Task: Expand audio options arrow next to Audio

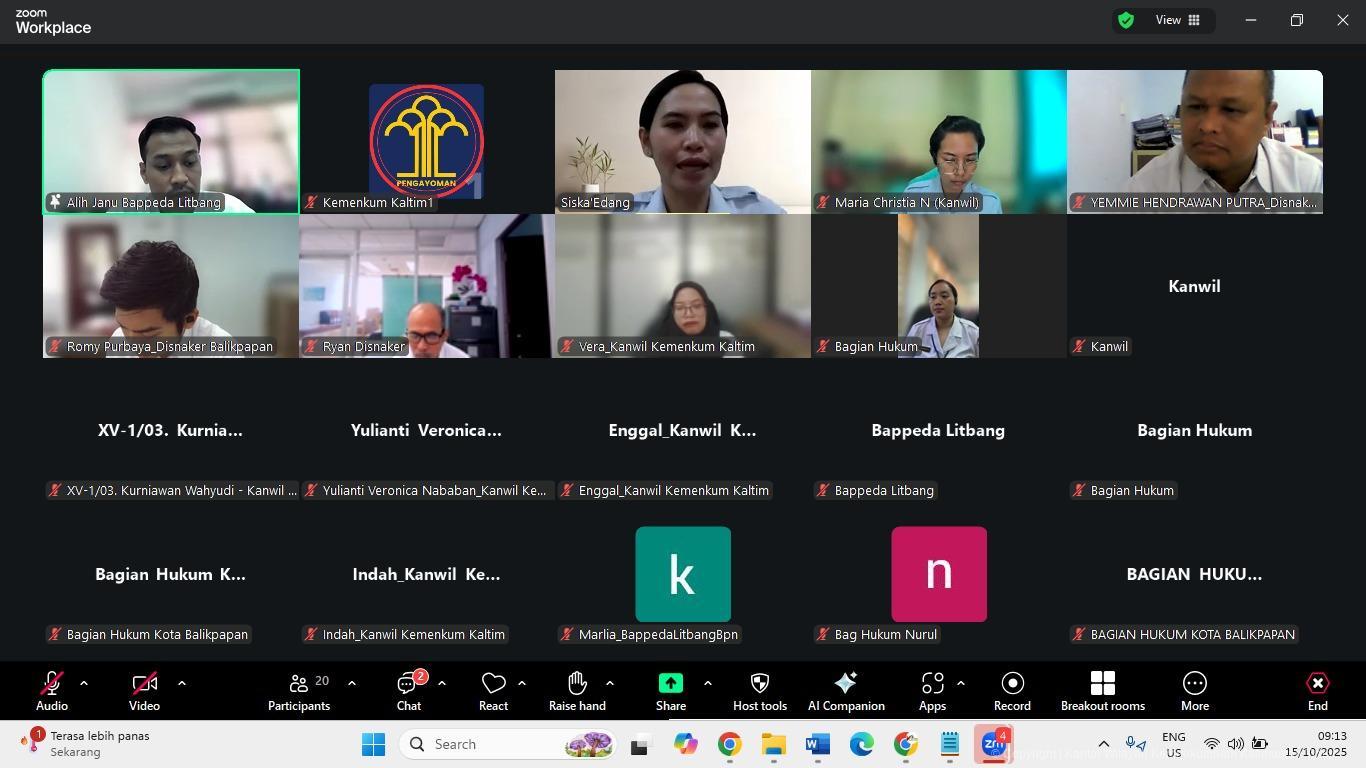Action: (x=84, y=683)
